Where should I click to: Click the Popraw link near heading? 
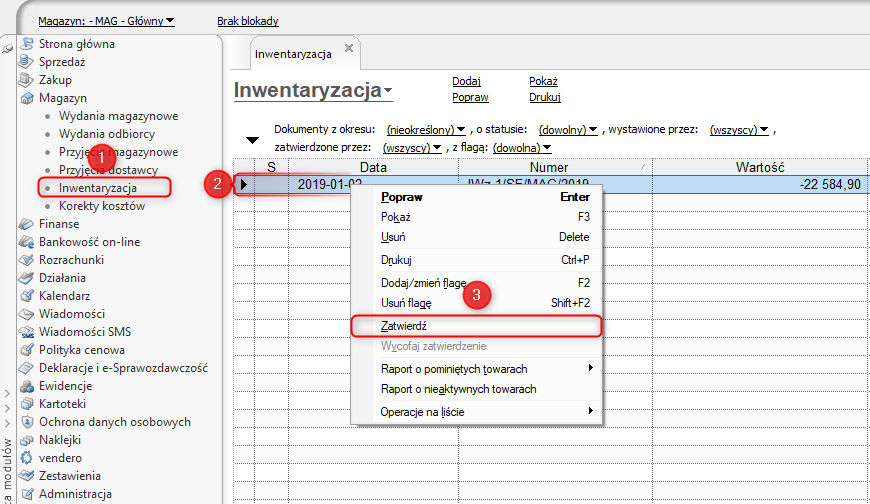click(470, 97)
